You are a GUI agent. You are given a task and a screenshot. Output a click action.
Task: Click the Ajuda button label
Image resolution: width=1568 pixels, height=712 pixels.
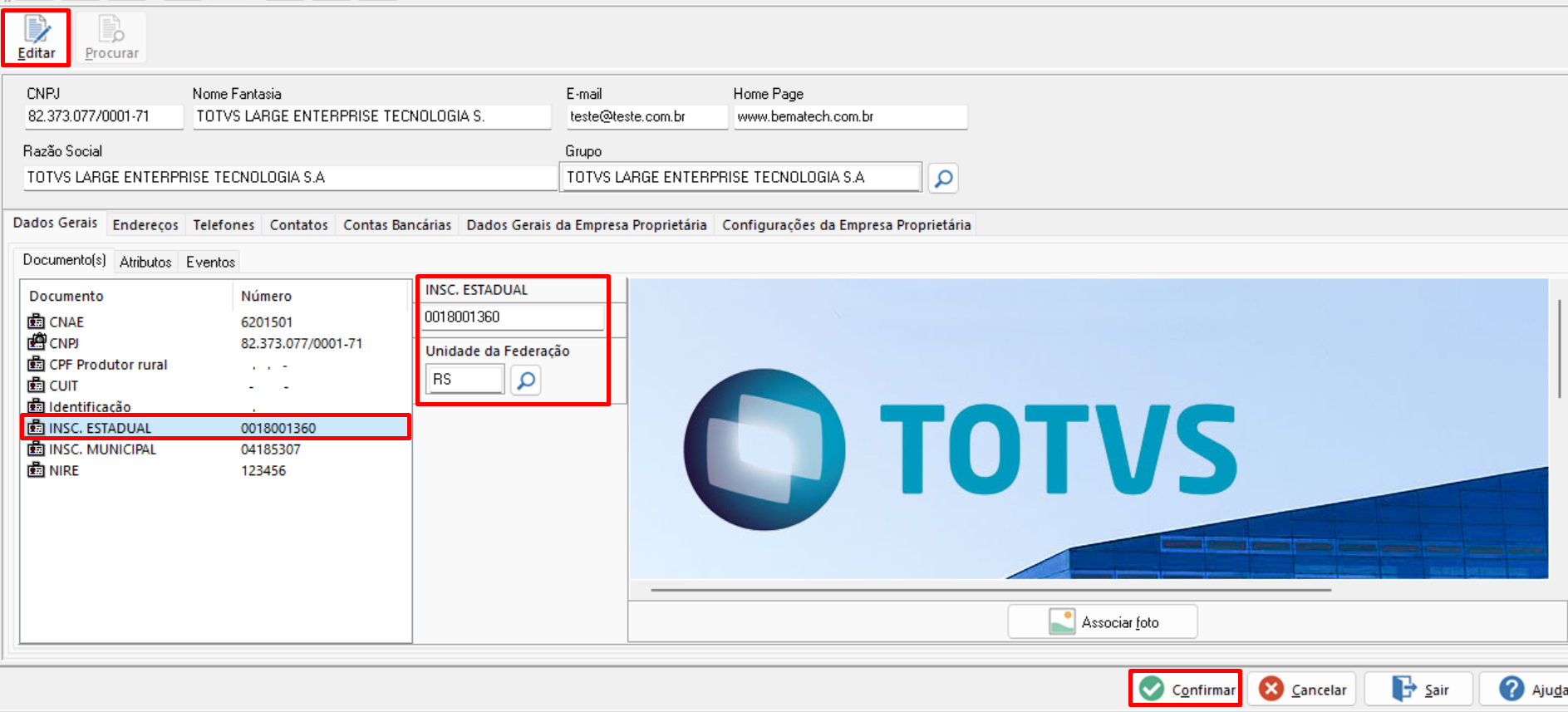(x=1549, y=690)
